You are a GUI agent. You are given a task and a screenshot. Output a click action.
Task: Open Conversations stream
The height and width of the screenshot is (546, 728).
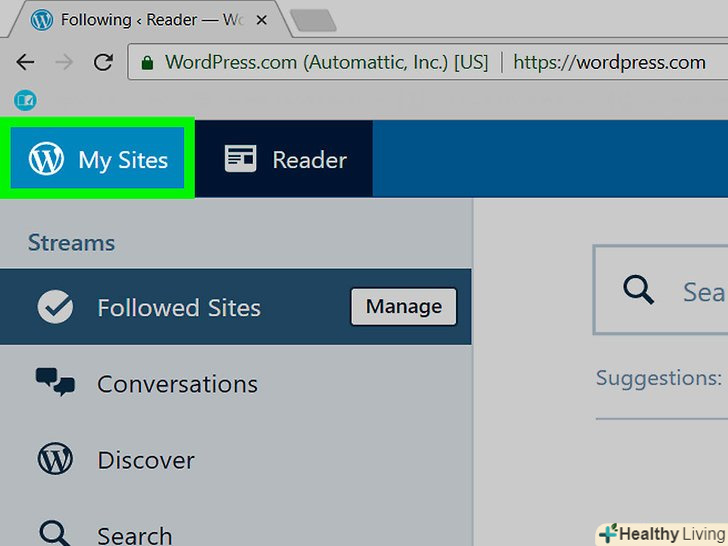click(235, 384)
